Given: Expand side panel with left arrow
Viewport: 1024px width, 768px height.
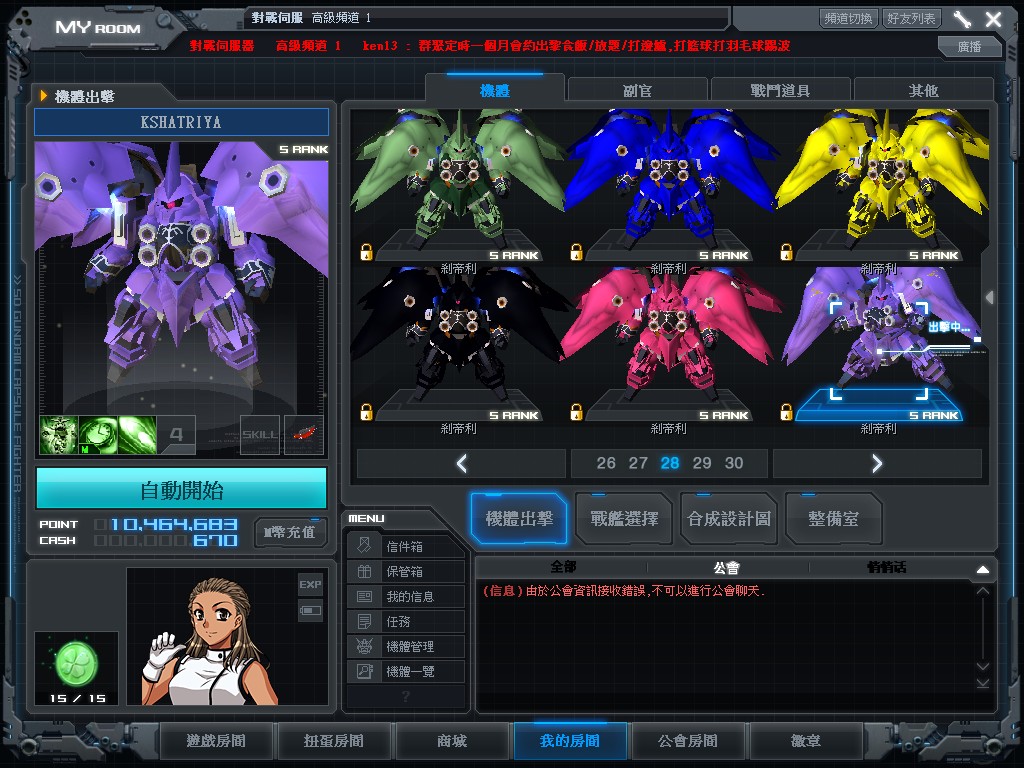Looking at the screenshot, I should pos(990,297).
